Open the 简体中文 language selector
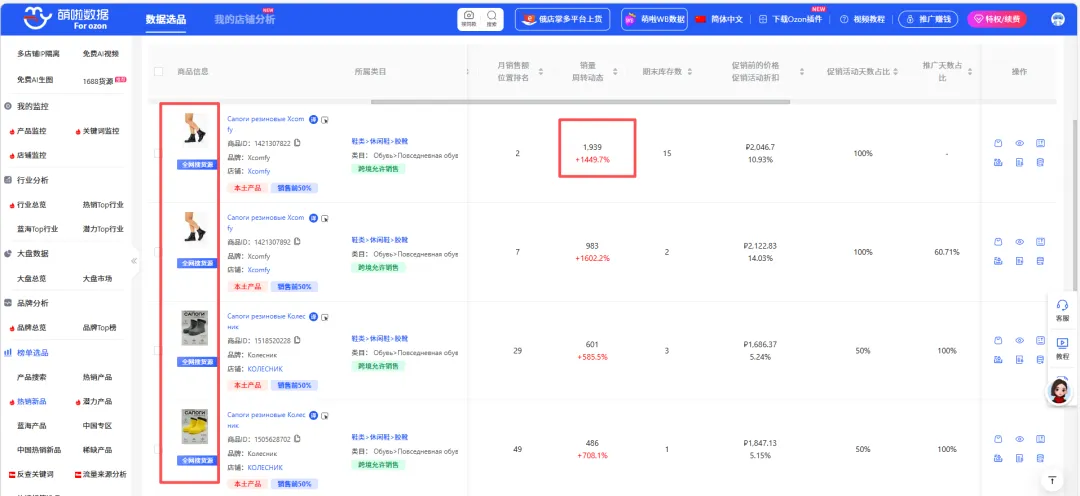Screen dimensions: 1080x496 (718, 19)
